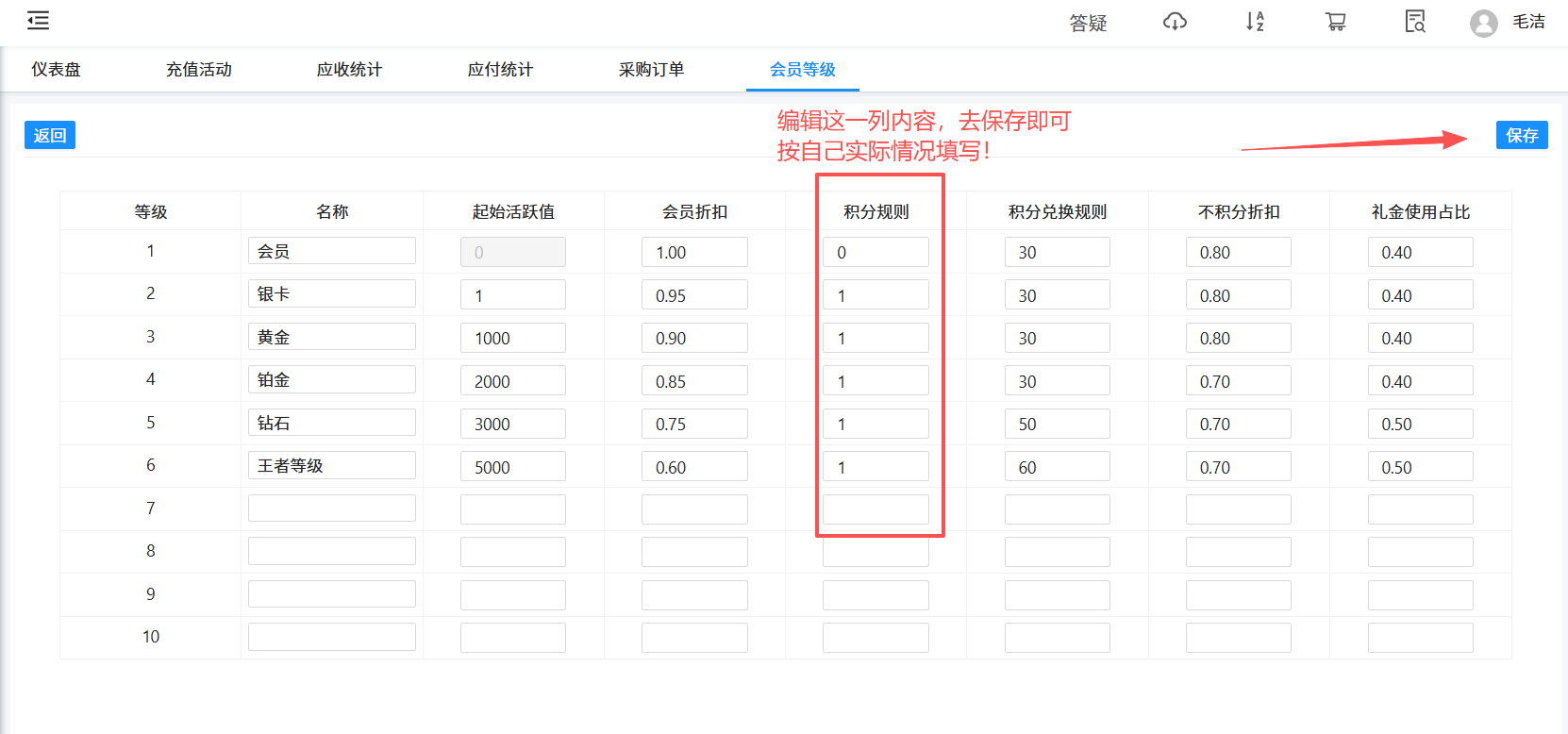Switch to the 采购订单 tab

(652, 70)
